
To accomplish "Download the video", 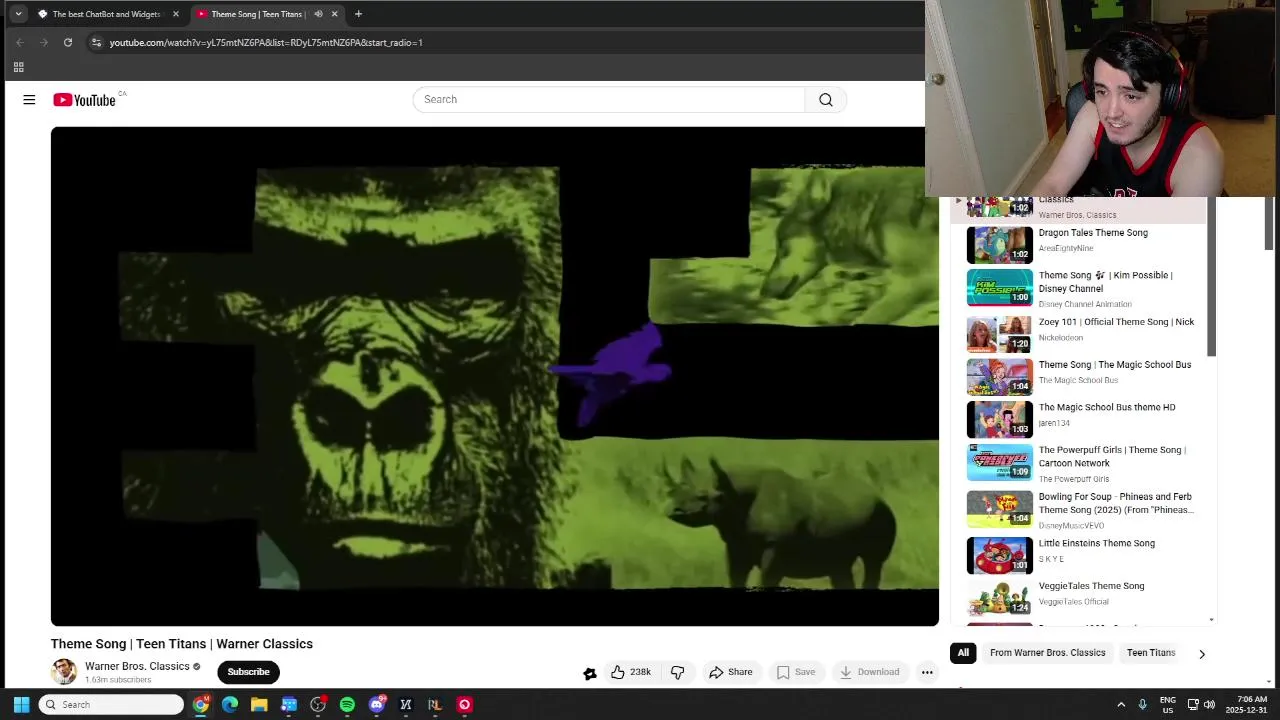I will point(869,672).
